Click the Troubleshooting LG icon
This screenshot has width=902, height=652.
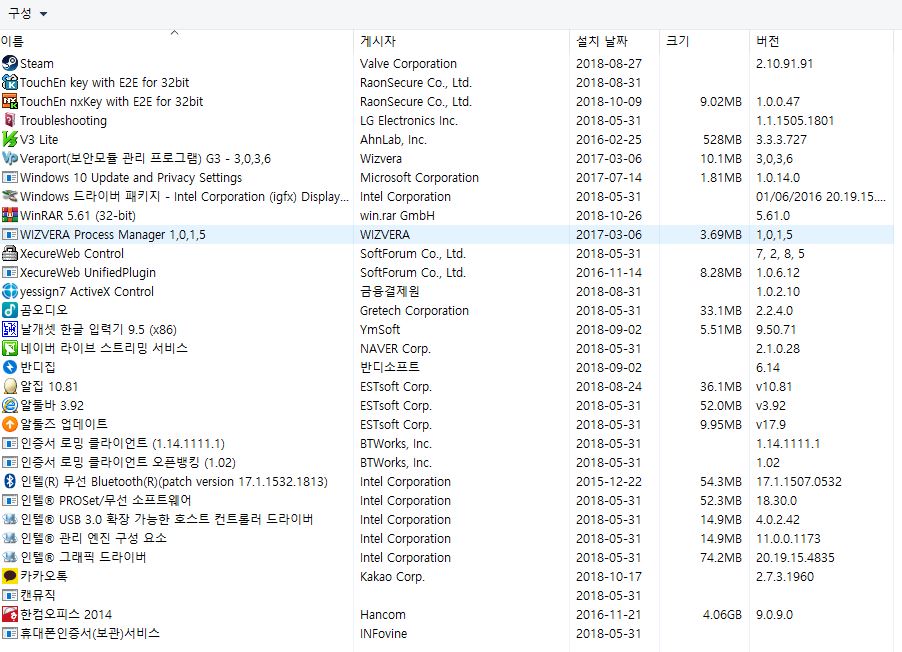pos(10,120)
